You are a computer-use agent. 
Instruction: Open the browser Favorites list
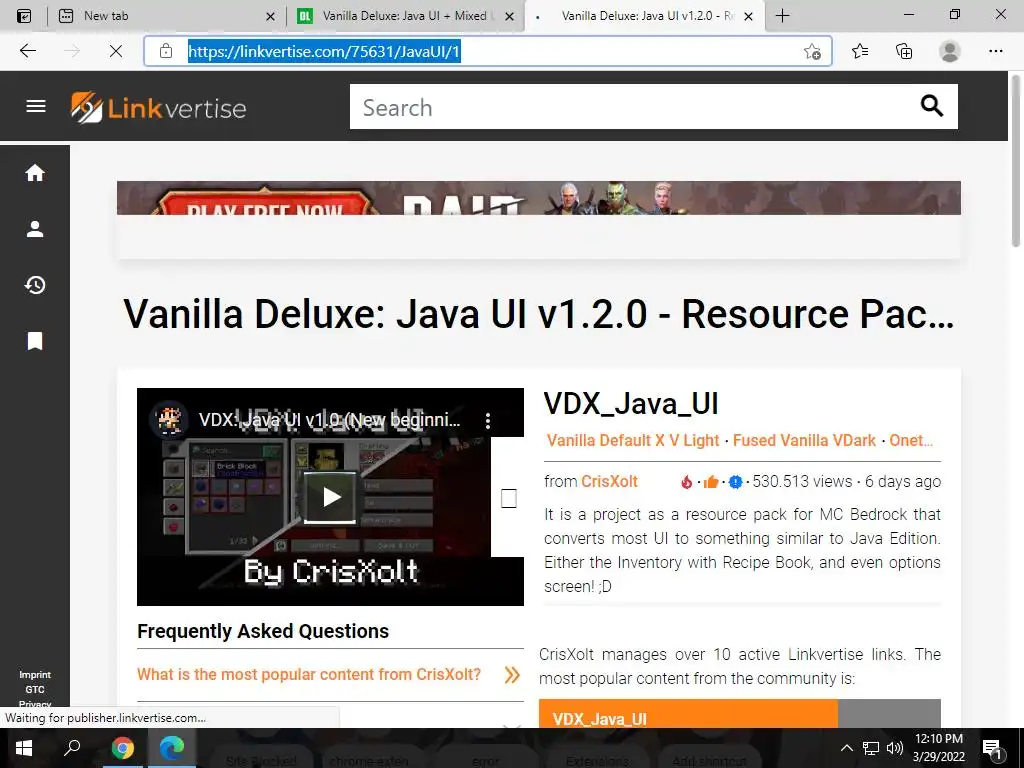click(860, 51)
